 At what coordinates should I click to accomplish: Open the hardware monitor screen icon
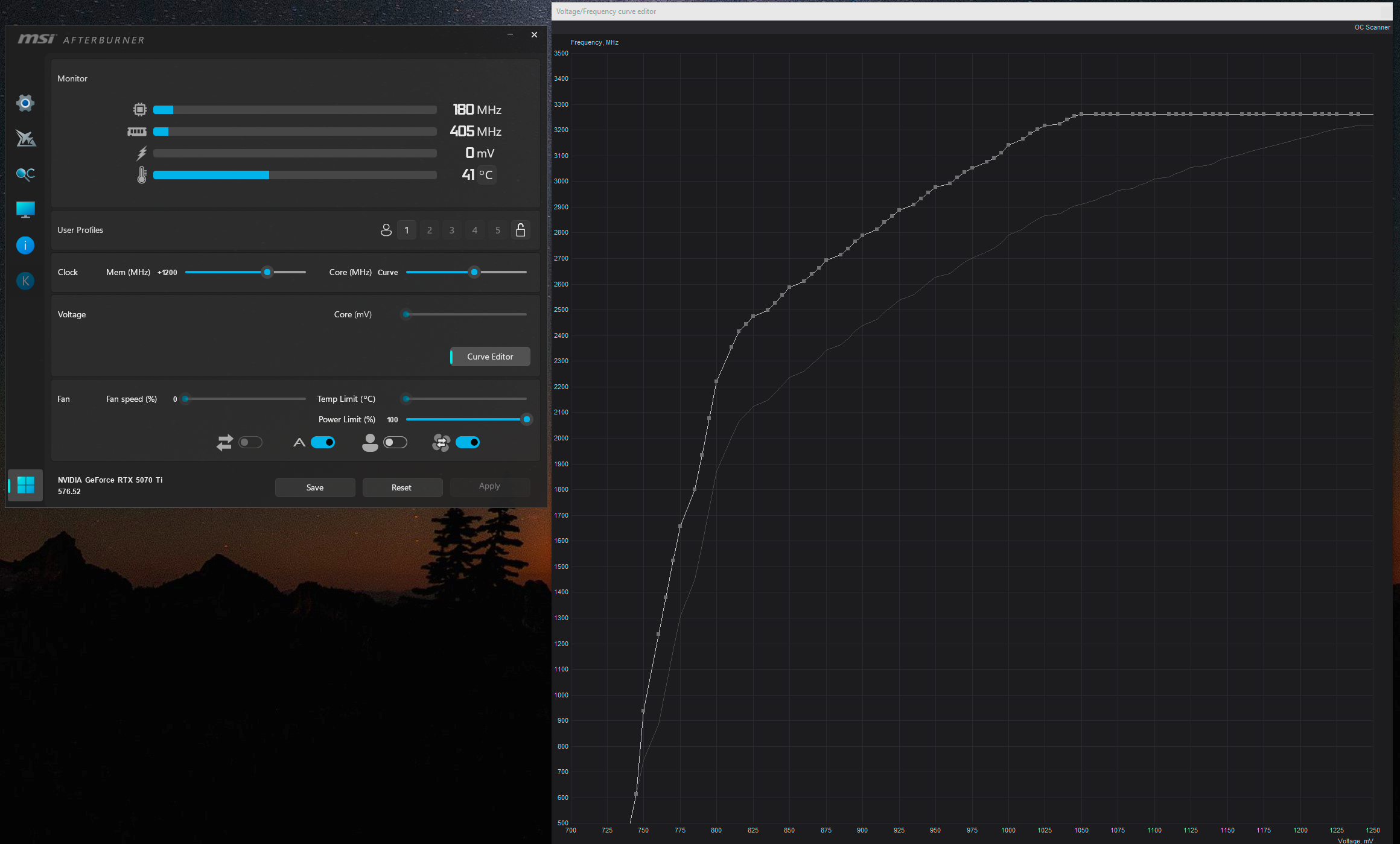(25, 209)
